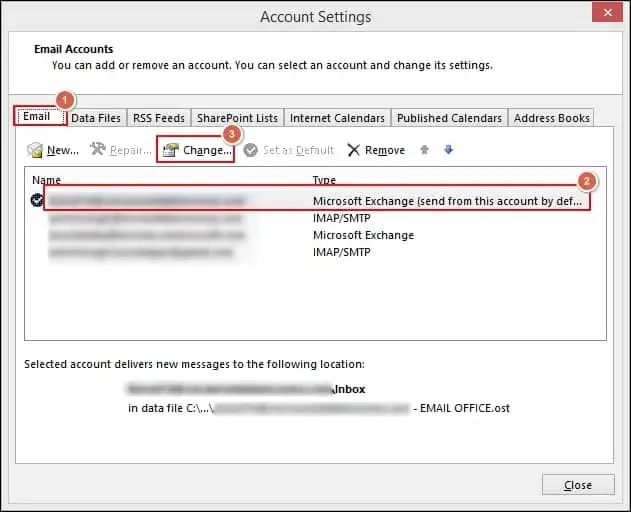
Task: Click the Repair... label
Action: tap(131, 150)
